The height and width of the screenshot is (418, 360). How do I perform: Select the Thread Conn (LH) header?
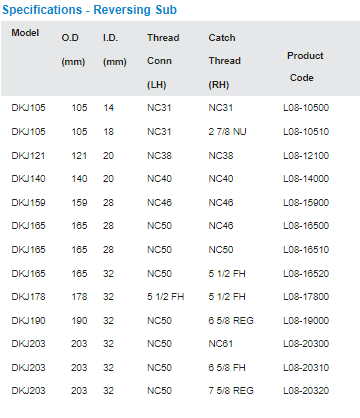pos(163,61)
